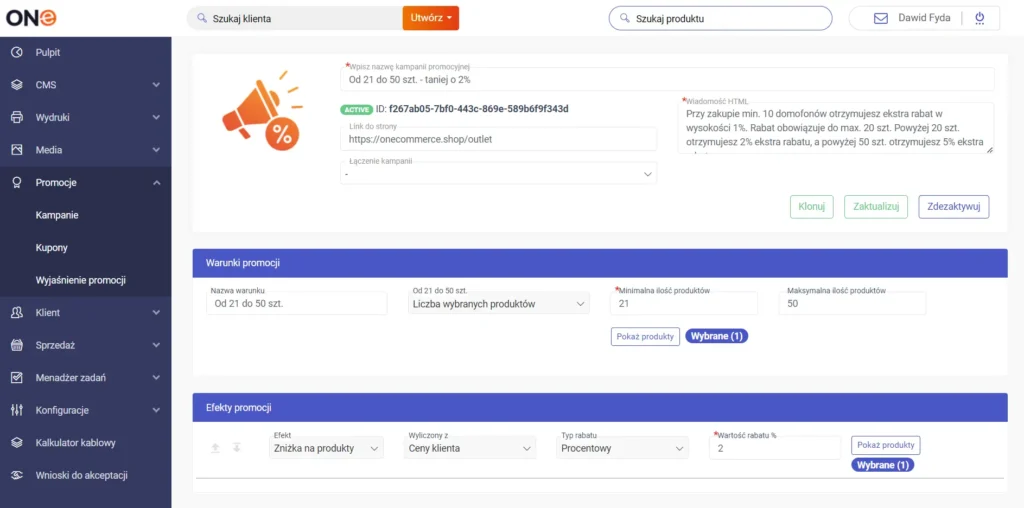Click the envelope messages icon

tap(881, 18)
